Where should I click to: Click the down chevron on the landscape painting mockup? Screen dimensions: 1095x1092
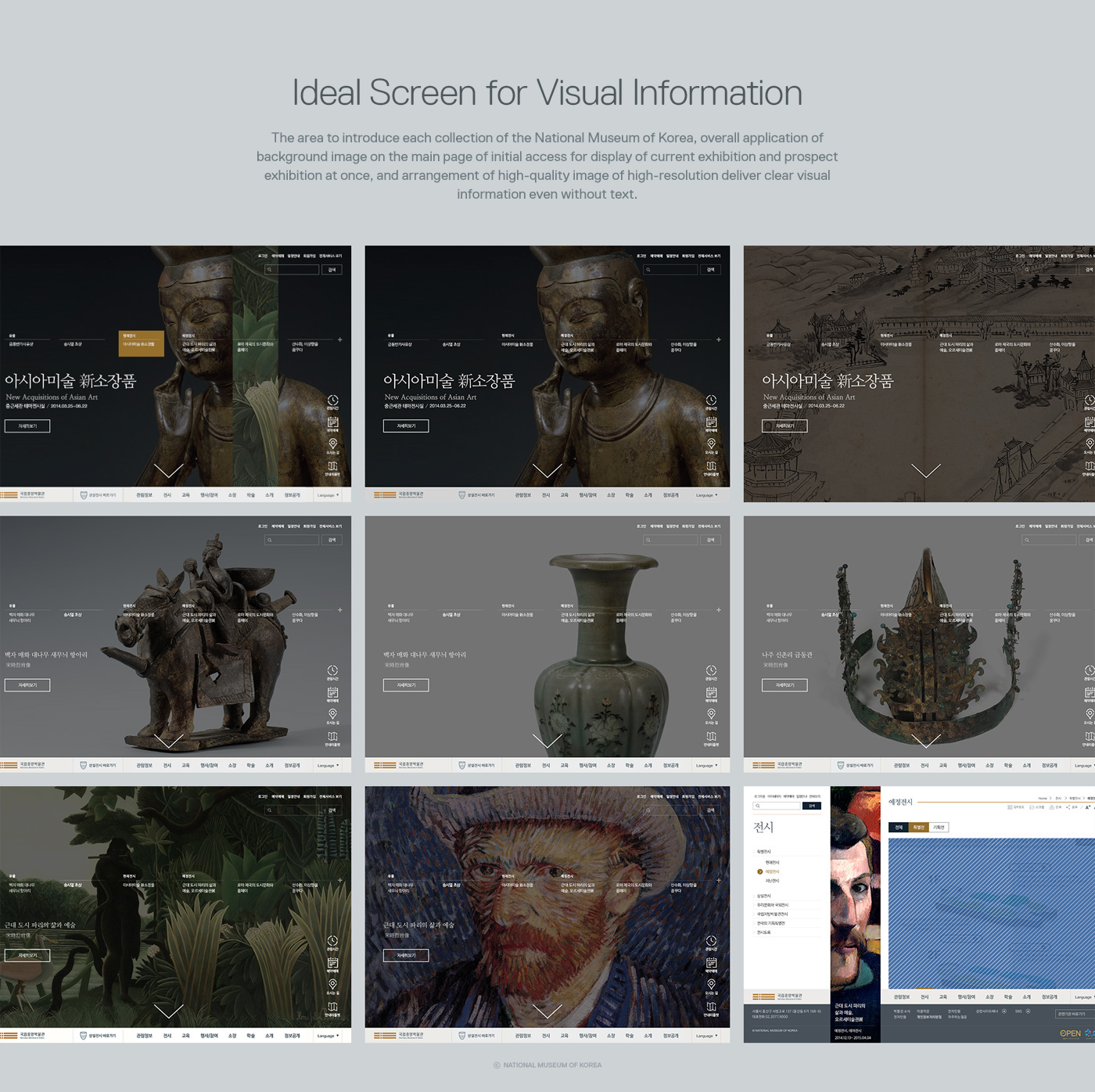(926, 470)
